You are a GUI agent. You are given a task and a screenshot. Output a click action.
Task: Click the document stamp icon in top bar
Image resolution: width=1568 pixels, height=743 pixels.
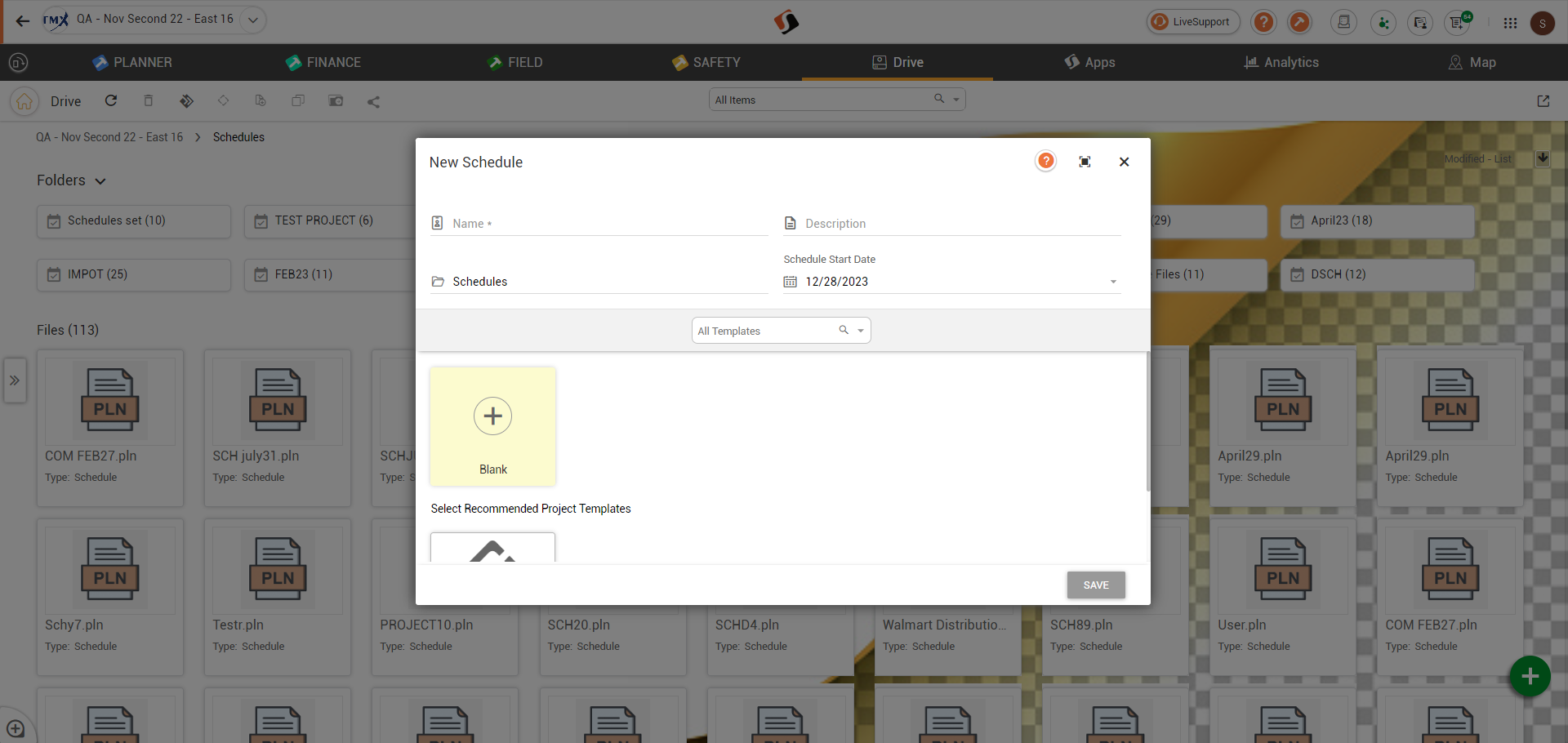1343,22
